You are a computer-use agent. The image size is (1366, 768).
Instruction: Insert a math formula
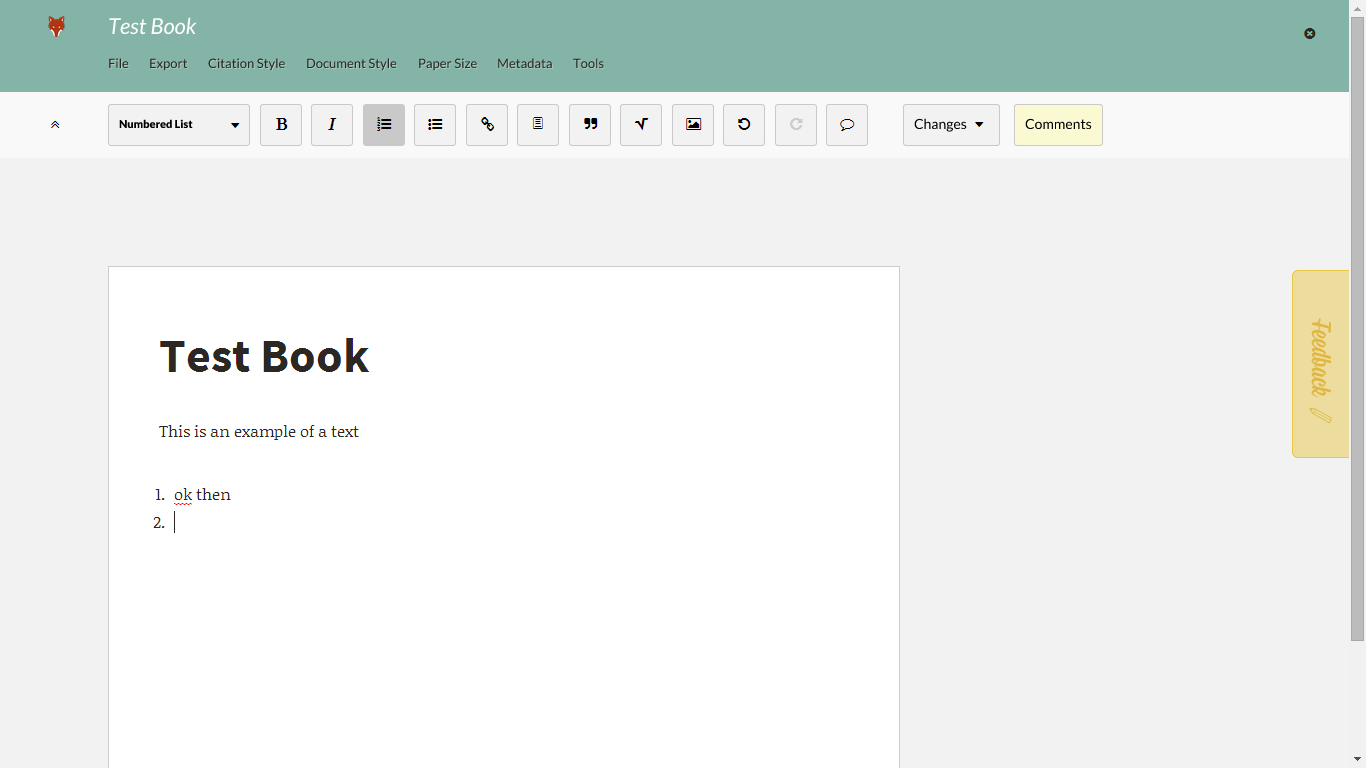[641, 125]
